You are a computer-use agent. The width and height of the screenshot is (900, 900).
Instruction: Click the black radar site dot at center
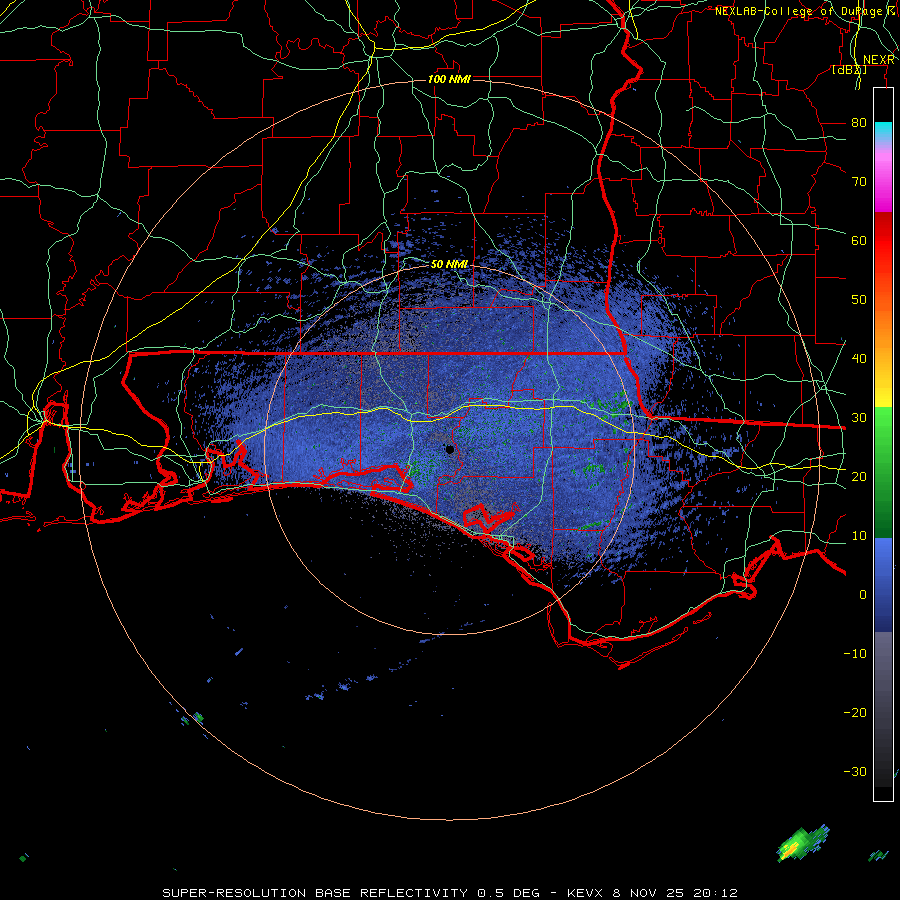pos(450,449)
